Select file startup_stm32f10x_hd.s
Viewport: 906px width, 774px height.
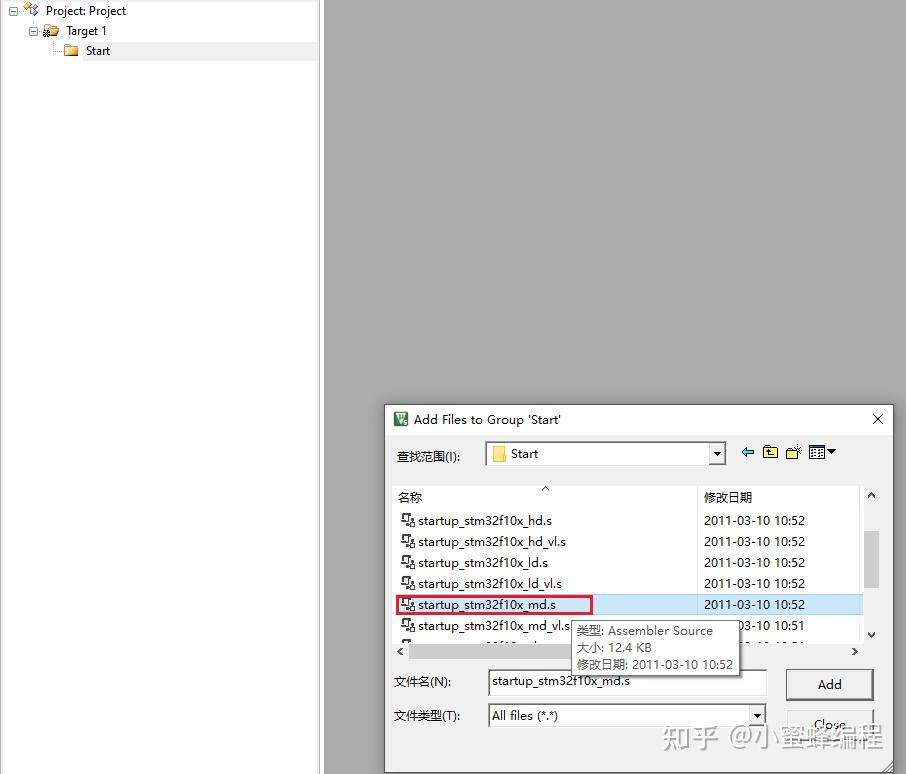point(485,521)
